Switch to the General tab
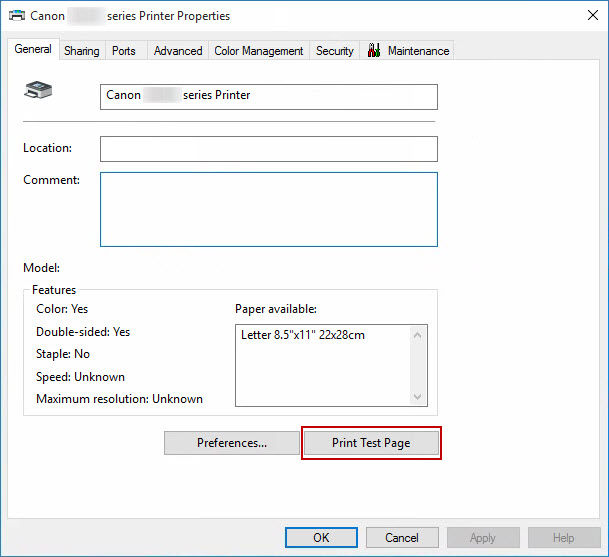This screenshot has height=557, width=609. pyautogui.click(x=33, y=49)
